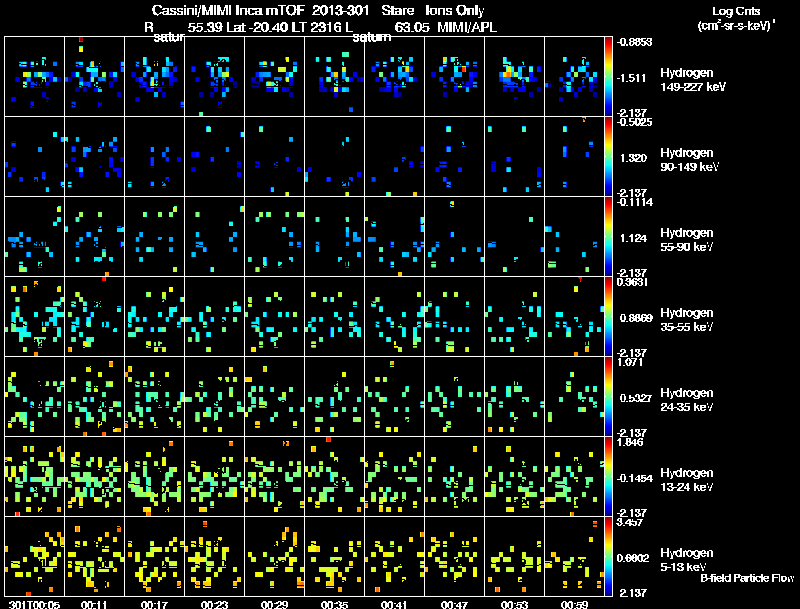Click the 'MIMI/APL' header text
800x609 pixels.
pyautogui.click(x=467, y=28)
